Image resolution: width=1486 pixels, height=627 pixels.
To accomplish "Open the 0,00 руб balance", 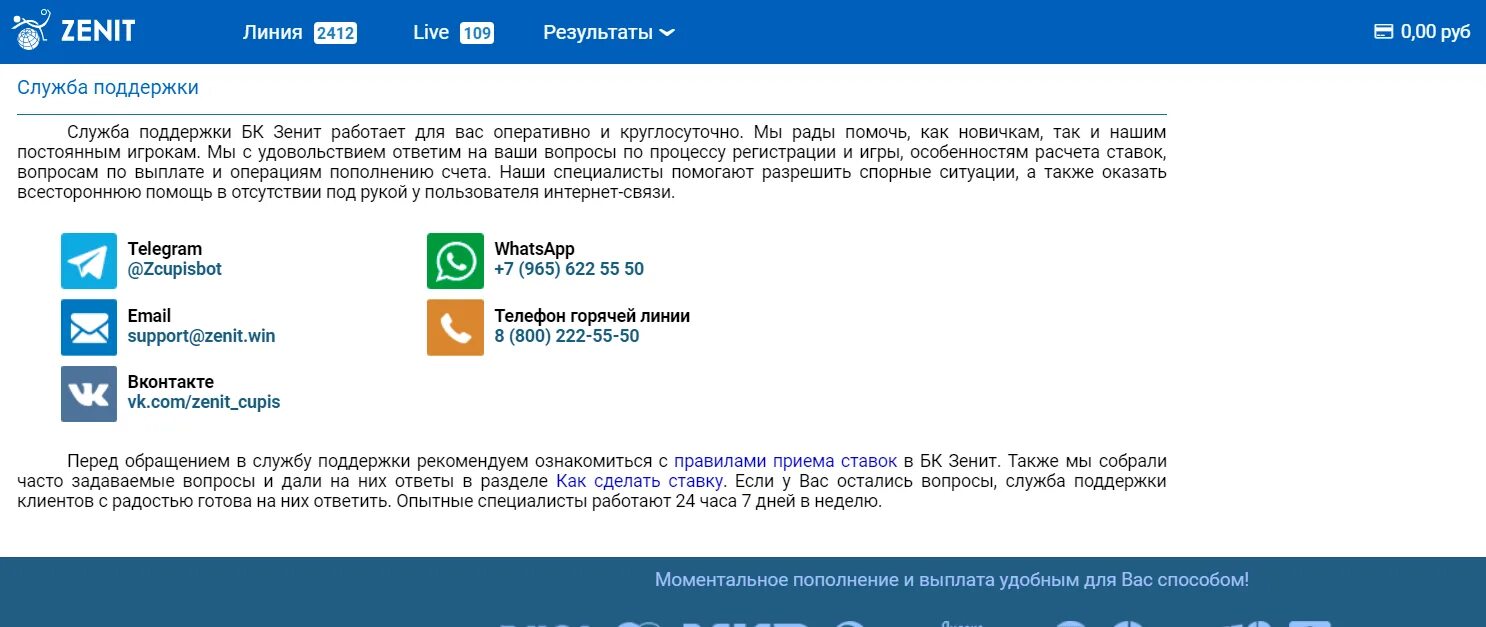I will (x=1435, y=32).
